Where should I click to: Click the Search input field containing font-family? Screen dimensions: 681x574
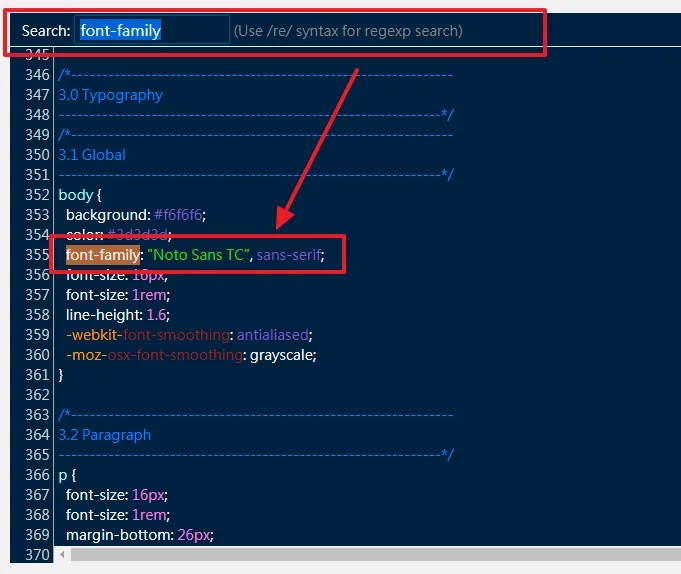point(152,30)
